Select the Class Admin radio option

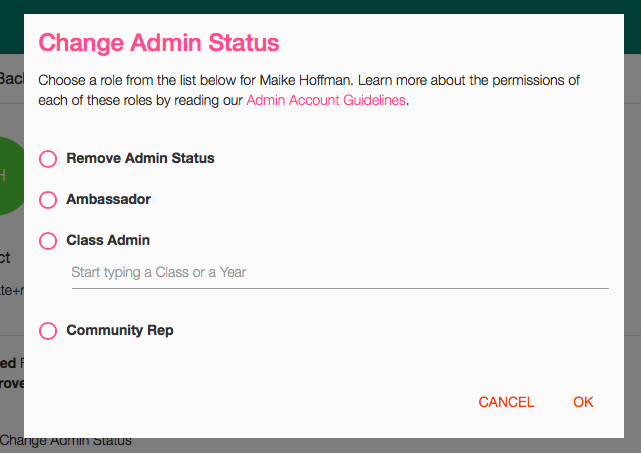tap(48, 240)
